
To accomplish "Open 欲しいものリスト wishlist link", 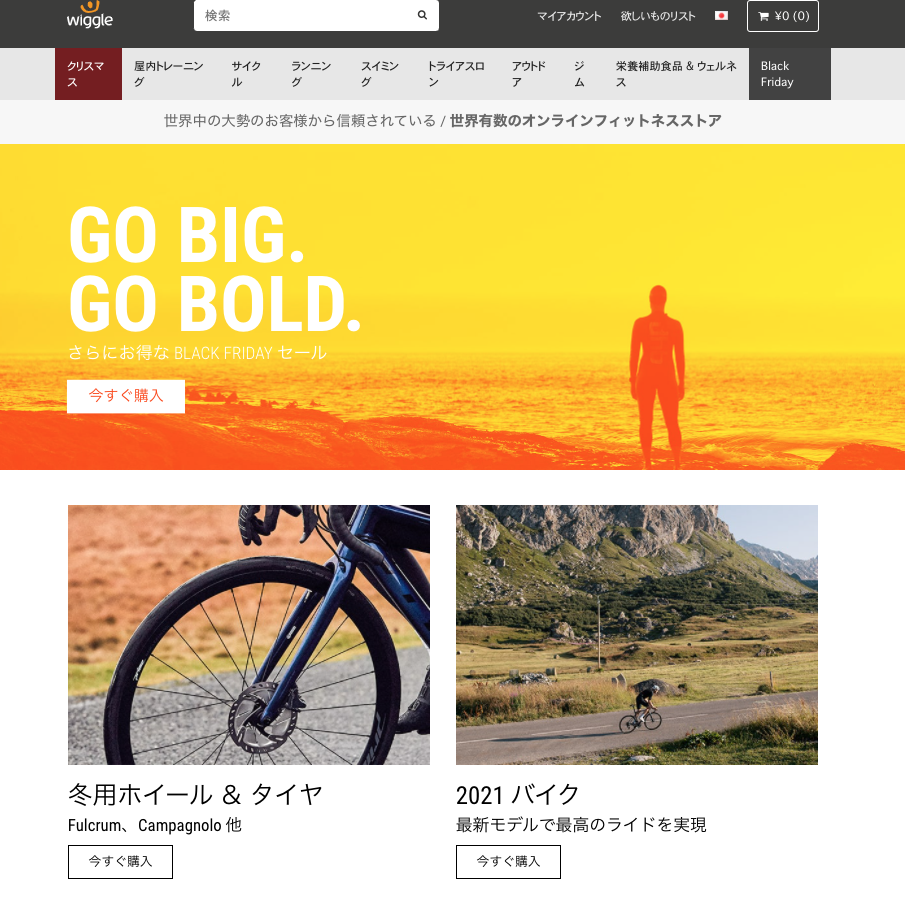I will tap(658, 16).
